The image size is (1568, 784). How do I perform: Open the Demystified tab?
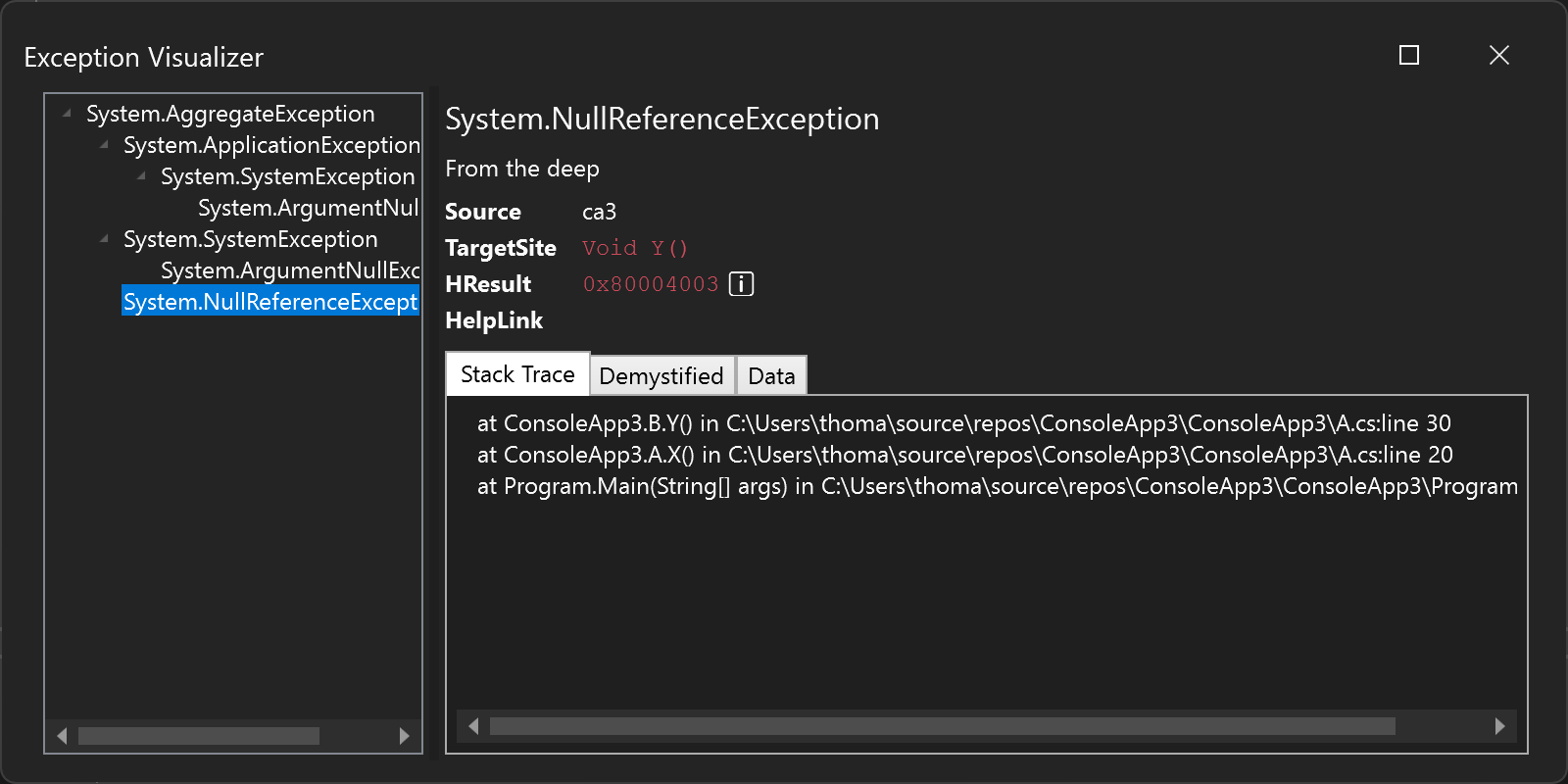pos(661,376)
